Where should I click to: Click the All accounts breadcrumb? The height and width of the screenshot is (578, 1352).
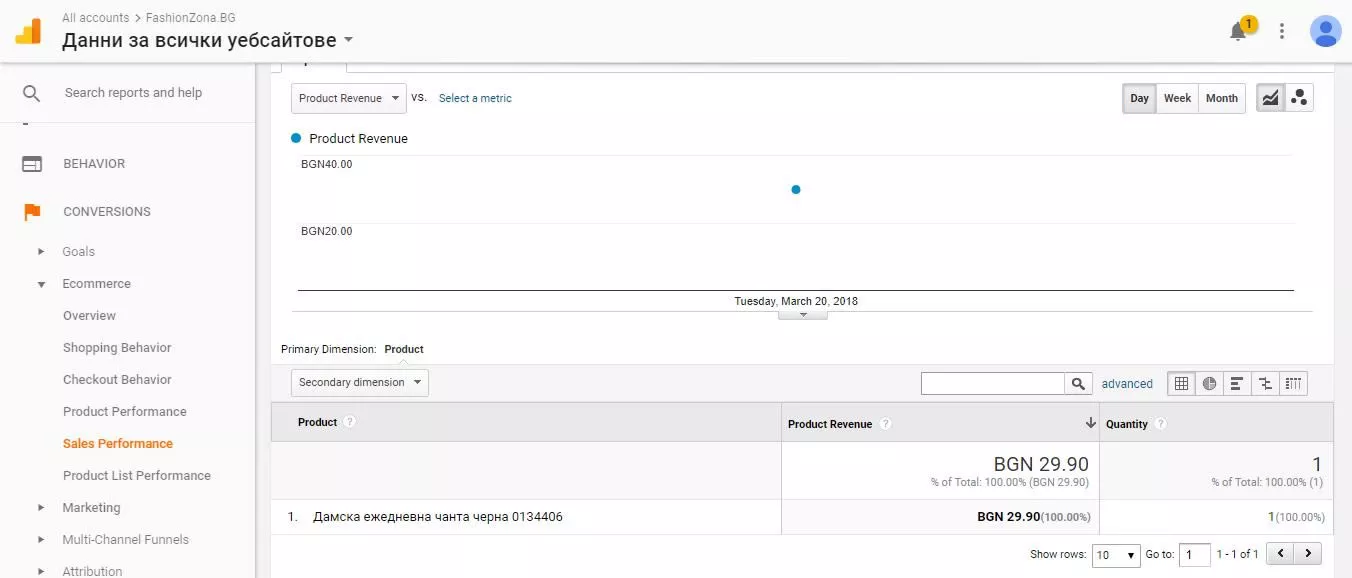[95, 18]
